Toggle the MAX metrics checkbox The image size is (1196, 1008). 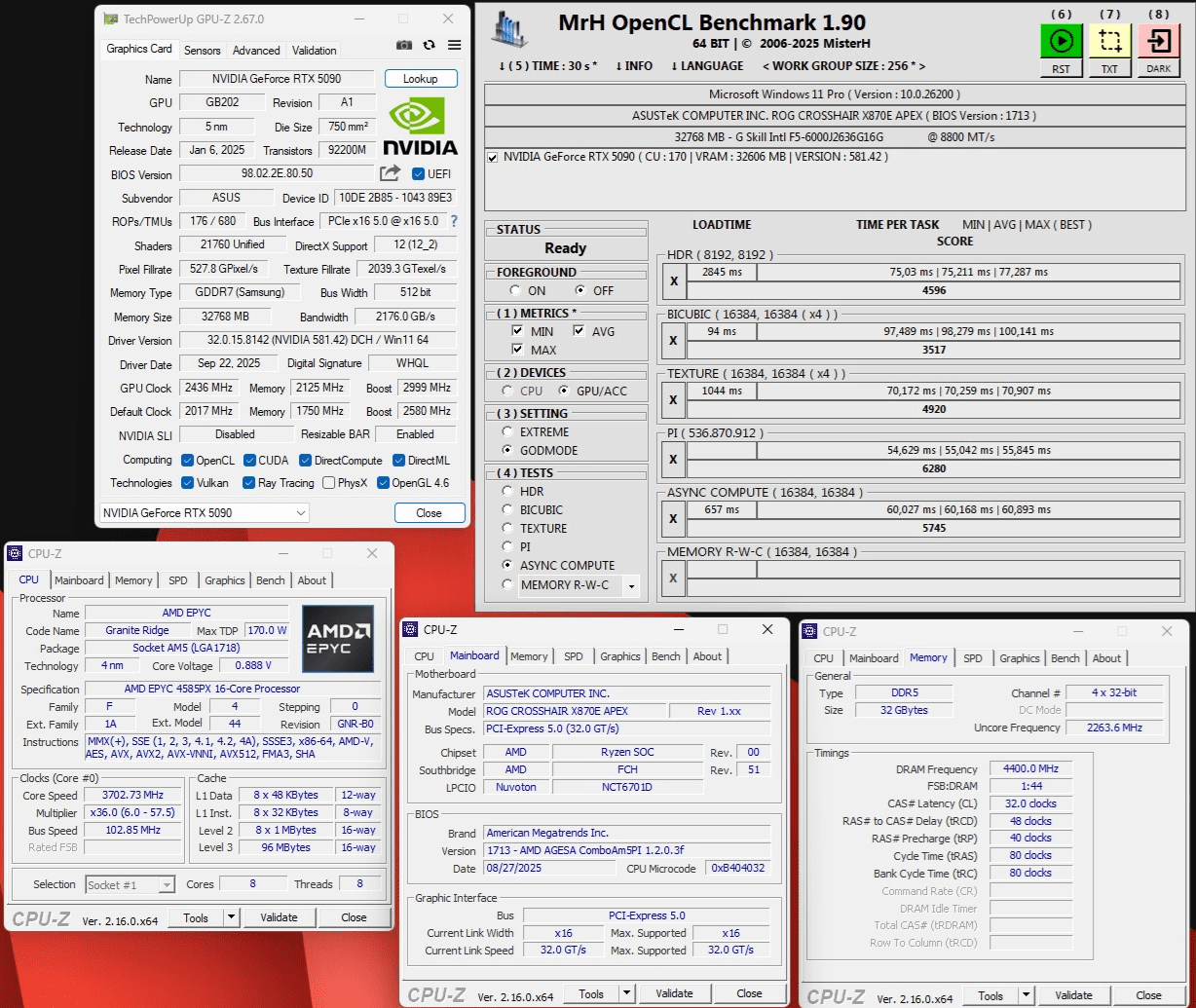[517, 350]
